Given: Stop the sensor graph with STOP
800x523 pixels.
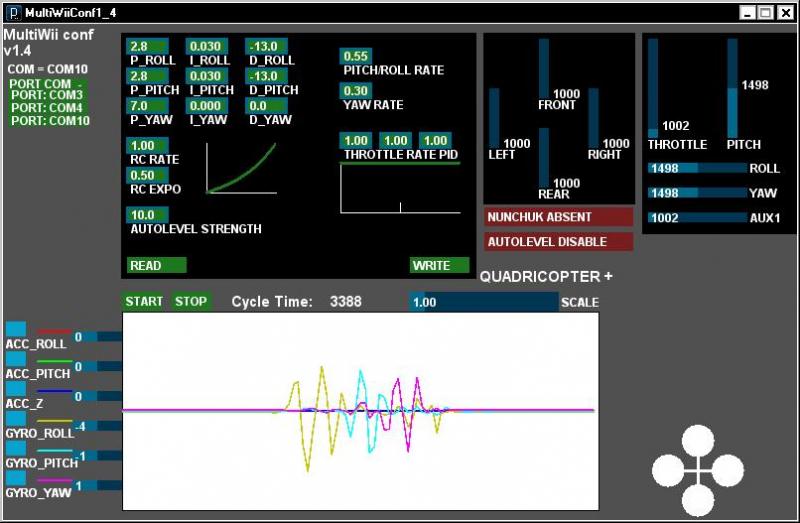Looking at the screenshot, I should [191, 301].
